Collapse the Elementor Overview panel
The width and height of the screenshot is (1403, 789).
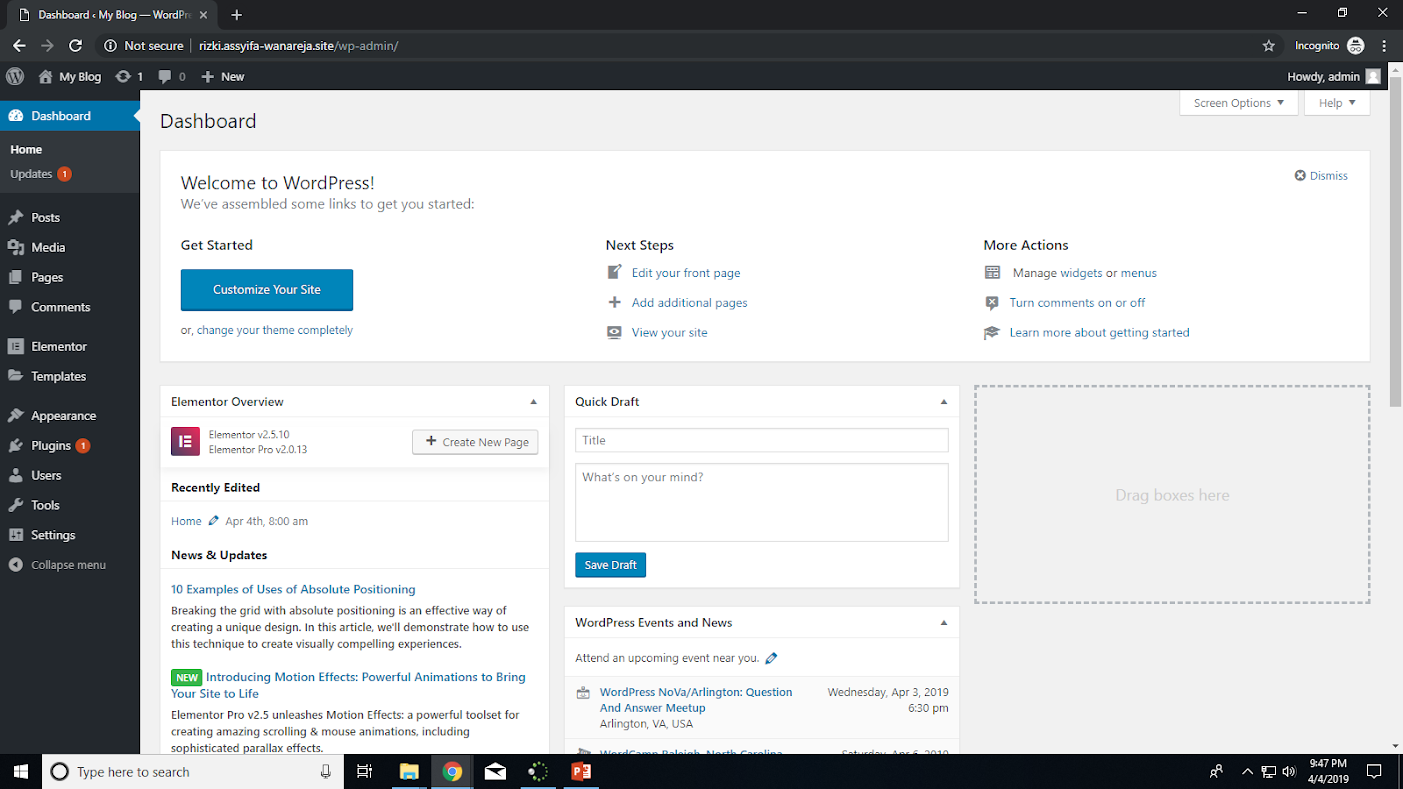click(533, 402)
